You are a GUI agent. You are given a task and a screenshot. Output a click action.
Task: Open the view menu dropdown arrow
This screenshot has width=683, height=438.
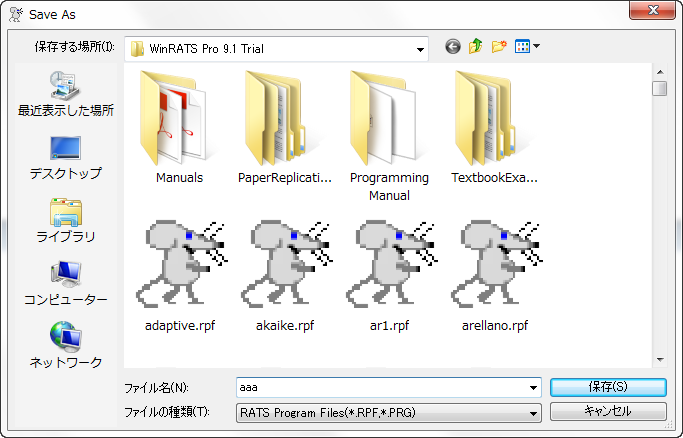[x=537, y=46]
